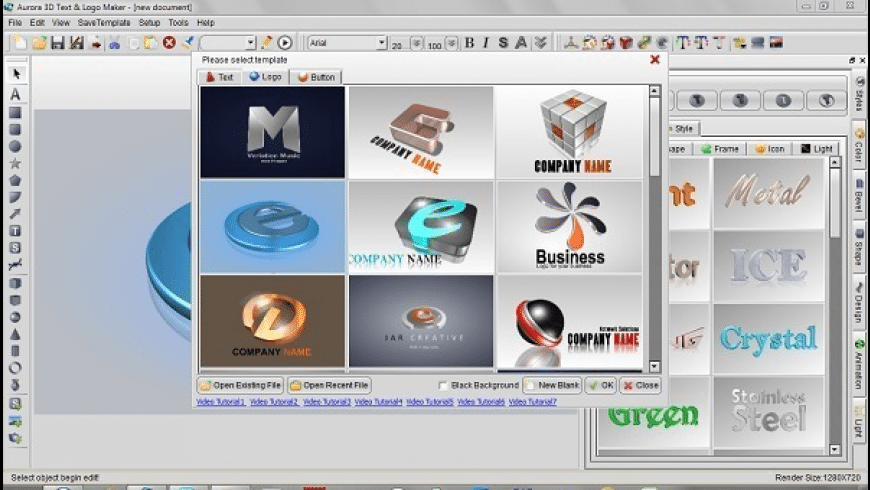Pick the circle shape tool

coord(16,146)
